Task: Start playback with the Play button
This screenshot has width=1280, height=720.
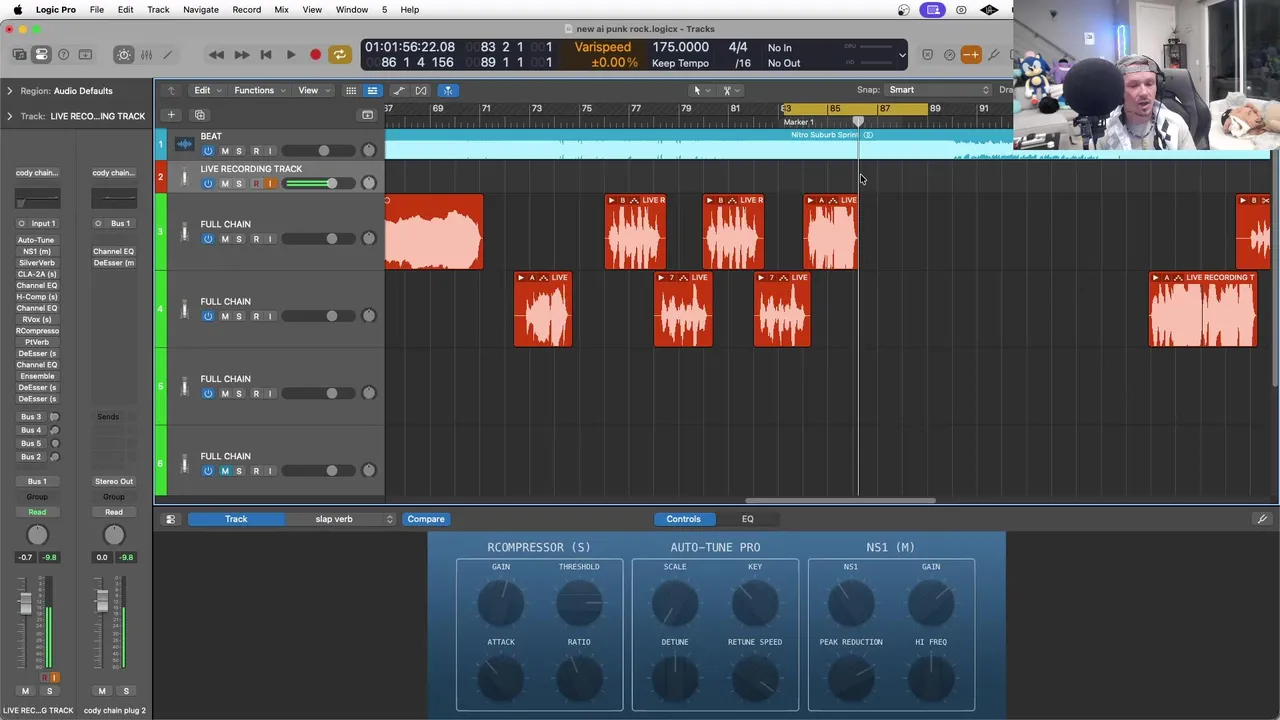Action: pyautogui.click(x=290, y=55)
